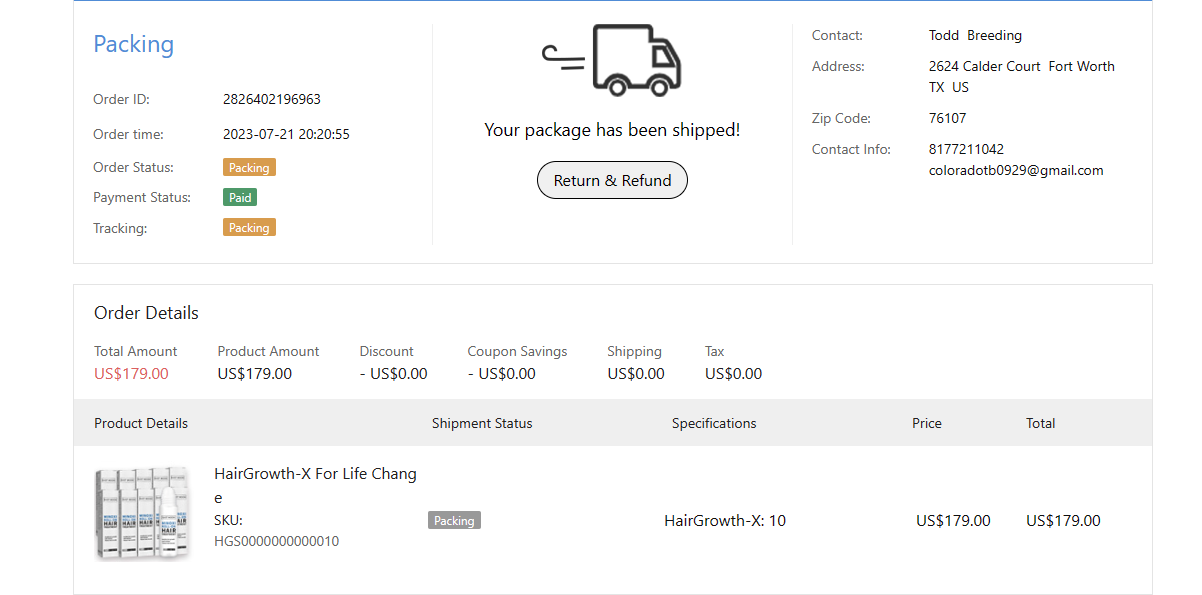Click the Specifications column header
The width and height of the screenshot is (1202, 595).
(714, 423)
